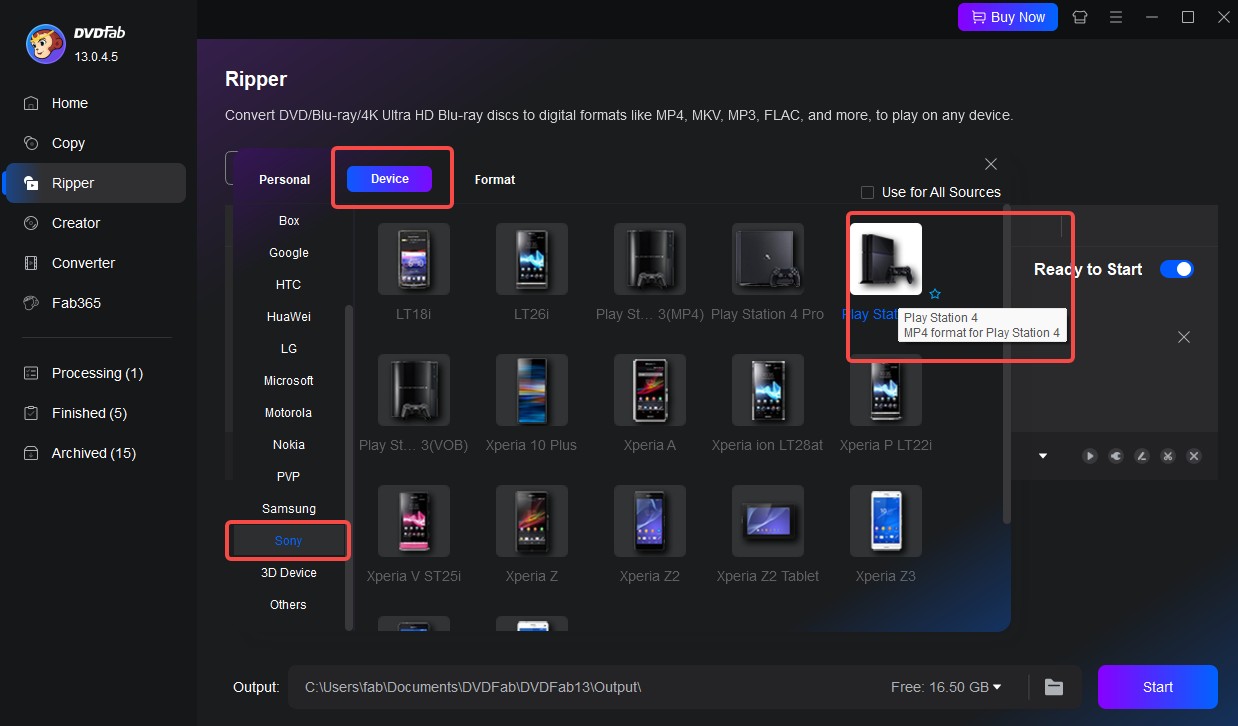Open the Trim scissors icon
Viewport: 1238px width, 726px height.
click(x=1168, y=456)
